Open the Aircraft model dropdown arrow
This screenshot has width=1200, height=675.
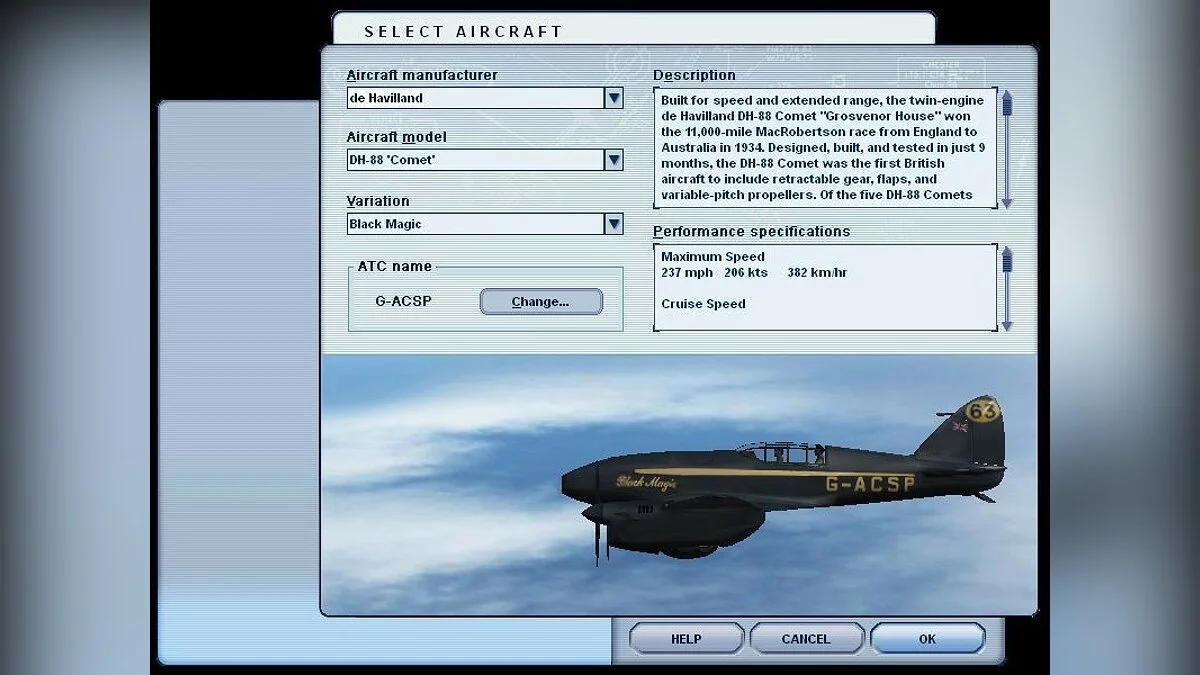coord(614,160)
